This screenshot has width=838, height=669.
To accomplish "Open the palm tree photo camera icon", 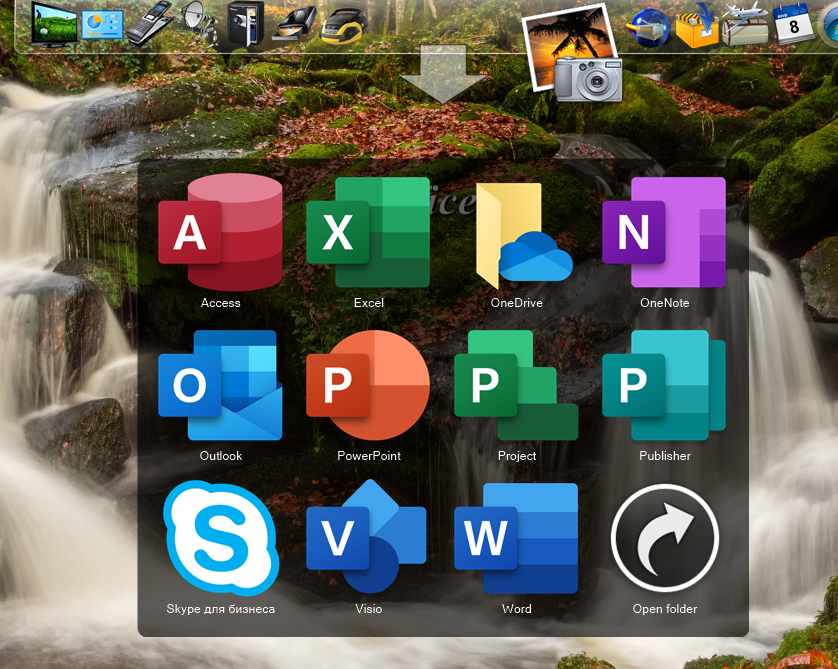I will (x=573, y=53).
